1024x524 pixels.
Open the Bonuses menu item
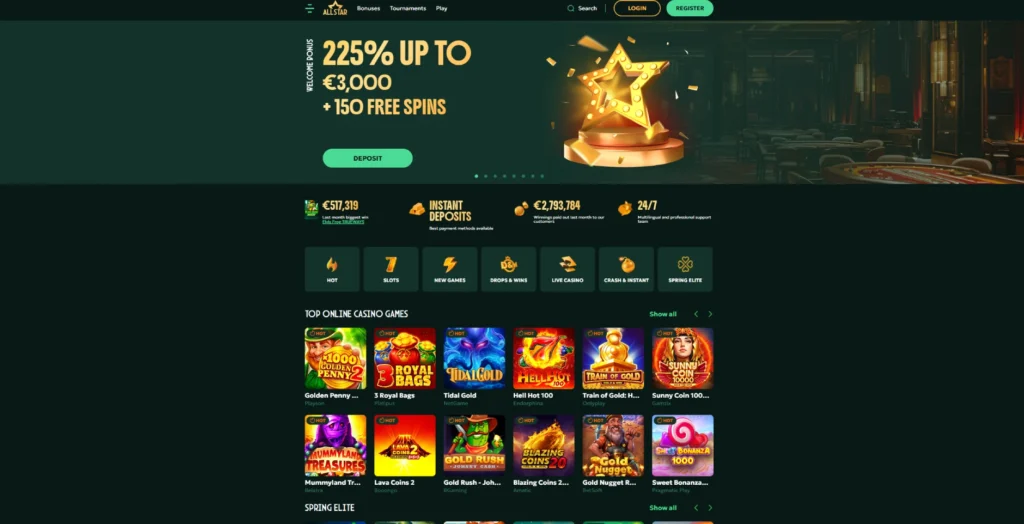coord(368,8)
